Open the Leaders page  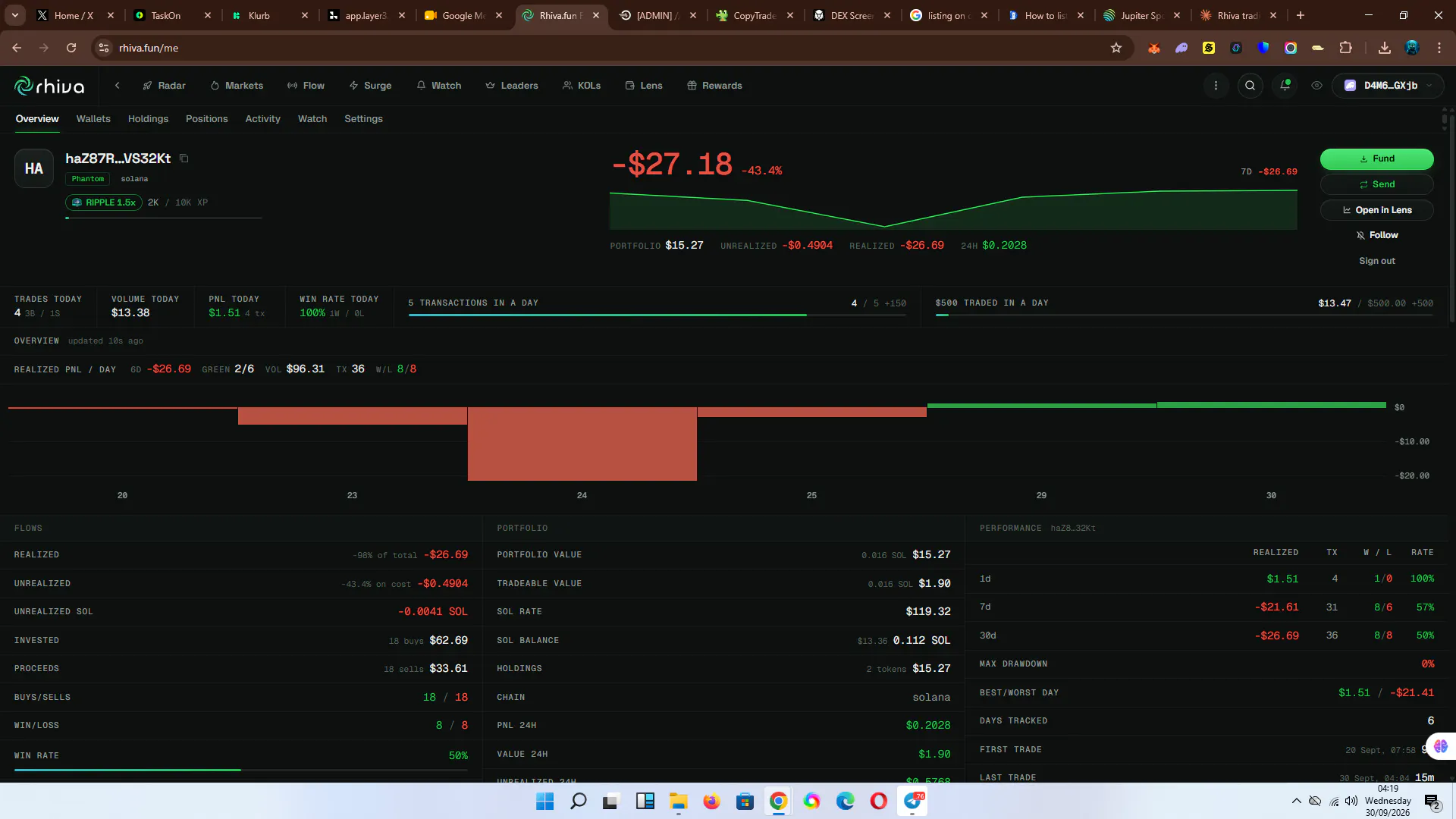[512, 86]
